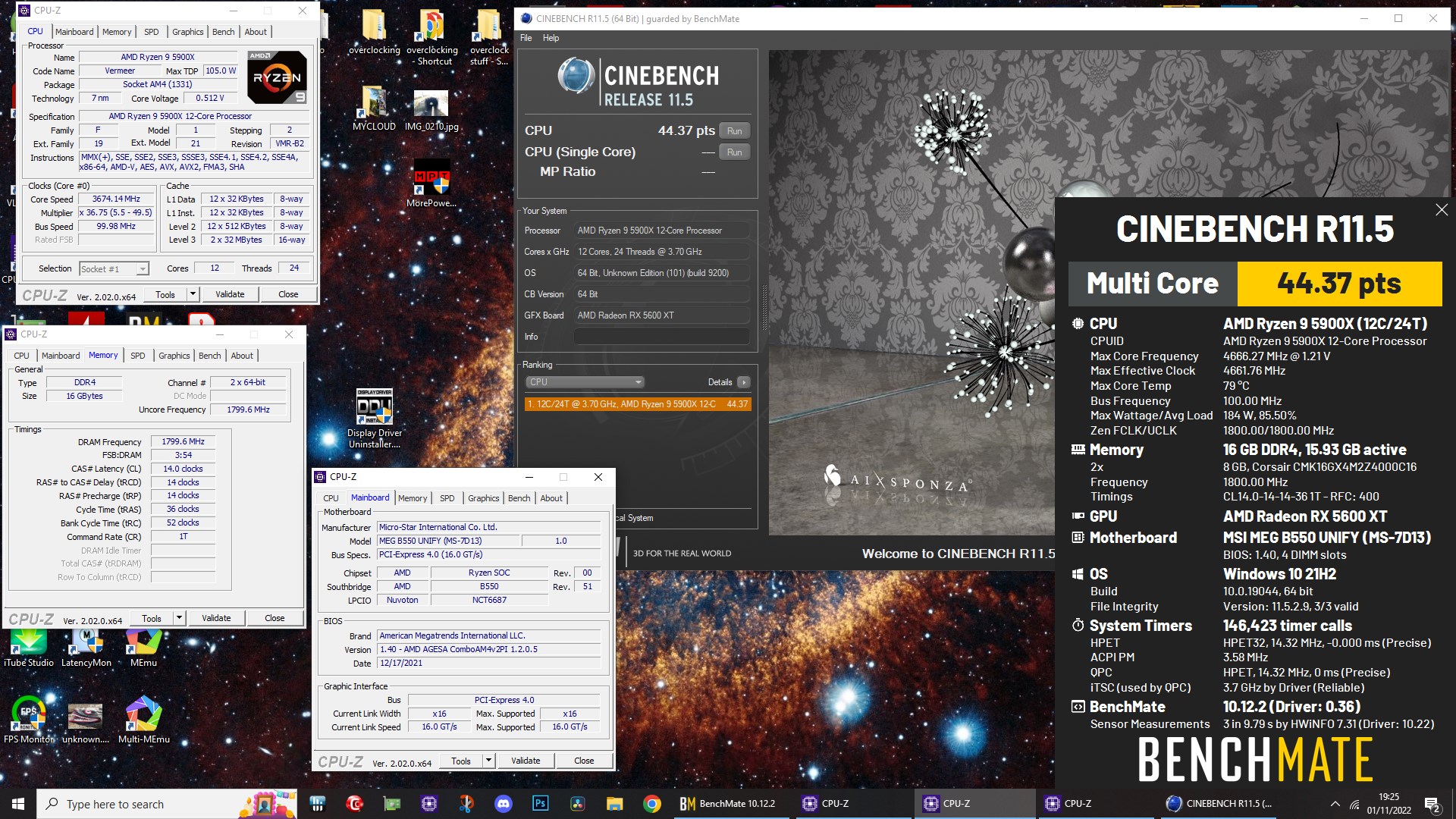Click the taskbar clock showing 19:25
1456x819 pixels.
tap(1389, 804)
